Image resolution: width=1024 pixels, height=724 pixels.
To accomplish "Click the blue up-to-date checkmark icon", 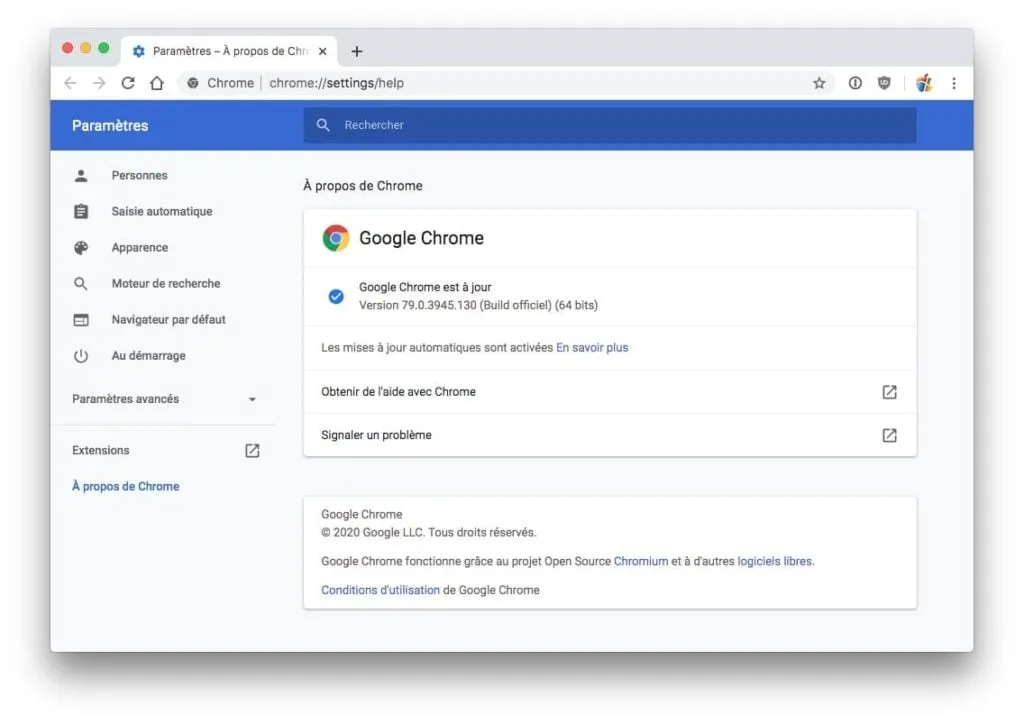I will click(336, 296).
